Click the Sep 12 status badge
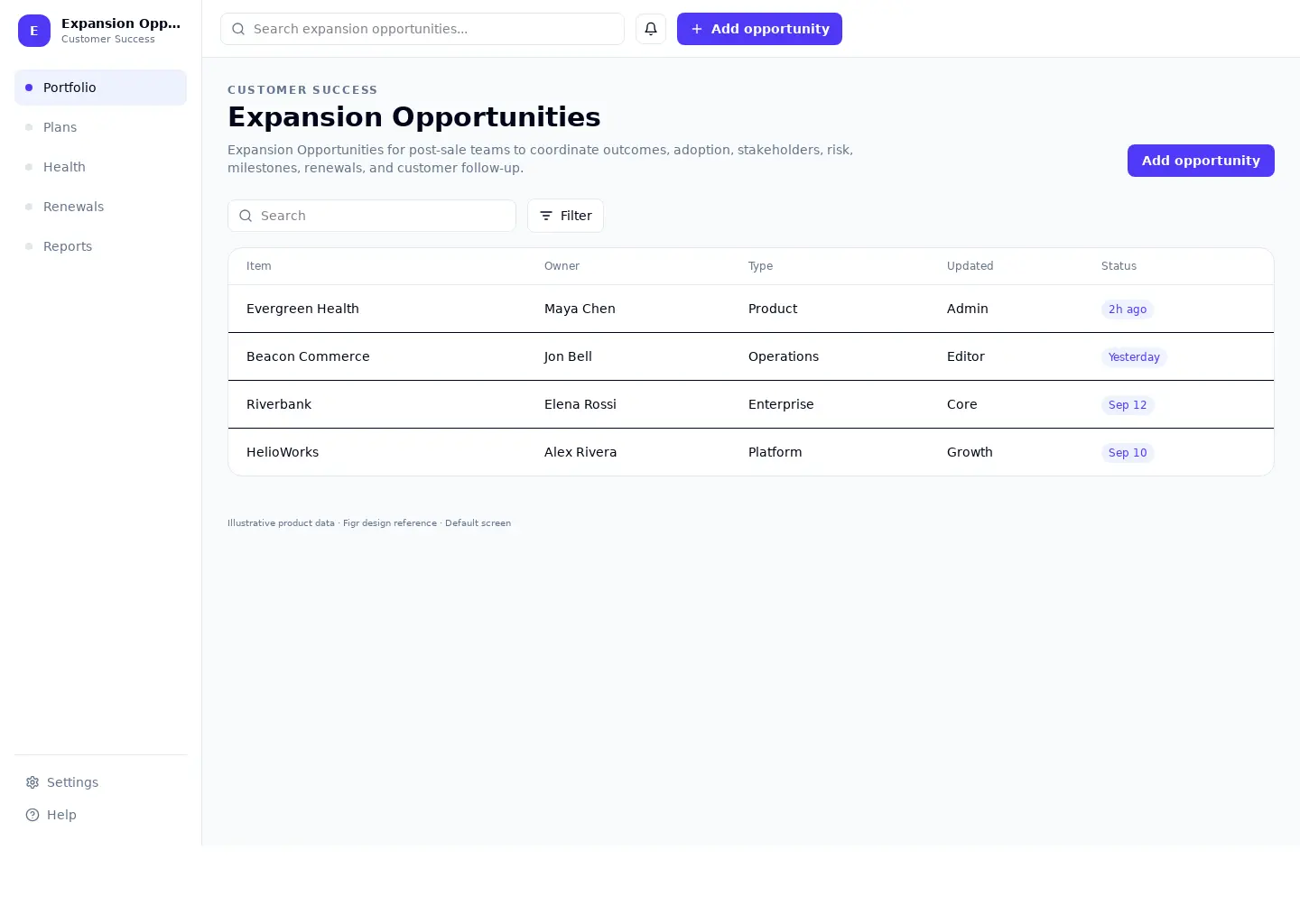This screenshot has width=1300, height=924. (x=1128, y=405)
